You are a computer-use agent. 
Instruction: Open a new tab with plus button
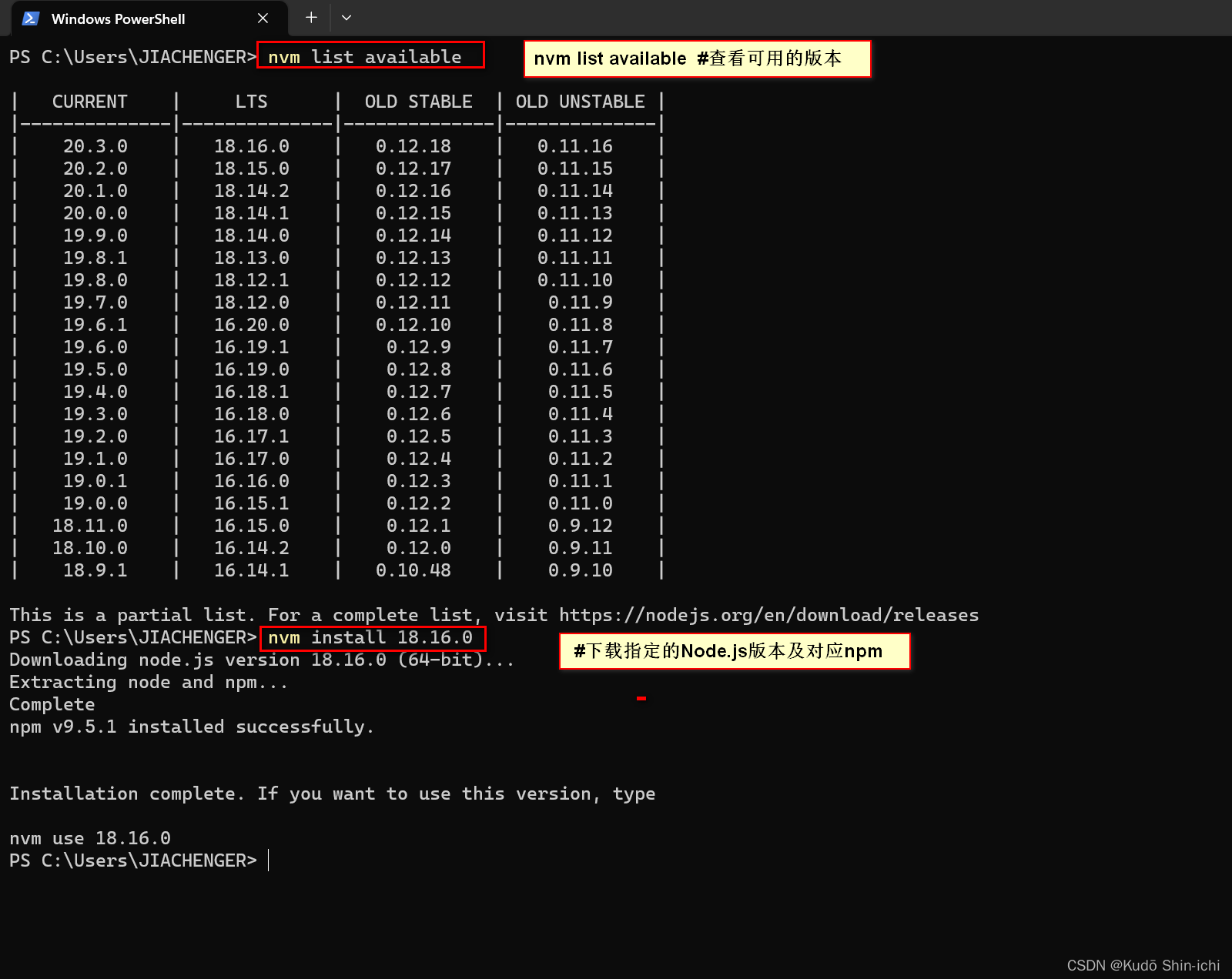point(311,18)
